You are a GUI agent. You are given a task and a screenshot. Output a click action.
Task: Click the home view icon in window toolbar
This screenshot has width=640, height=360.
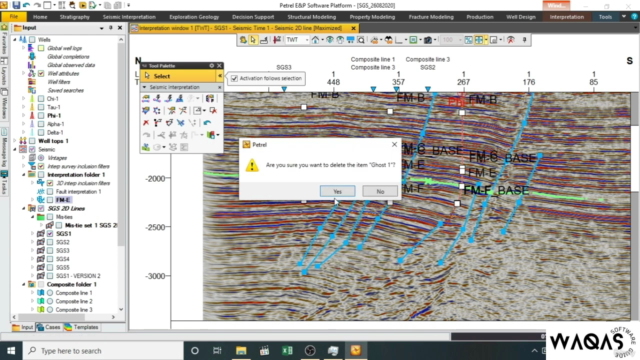316,40
